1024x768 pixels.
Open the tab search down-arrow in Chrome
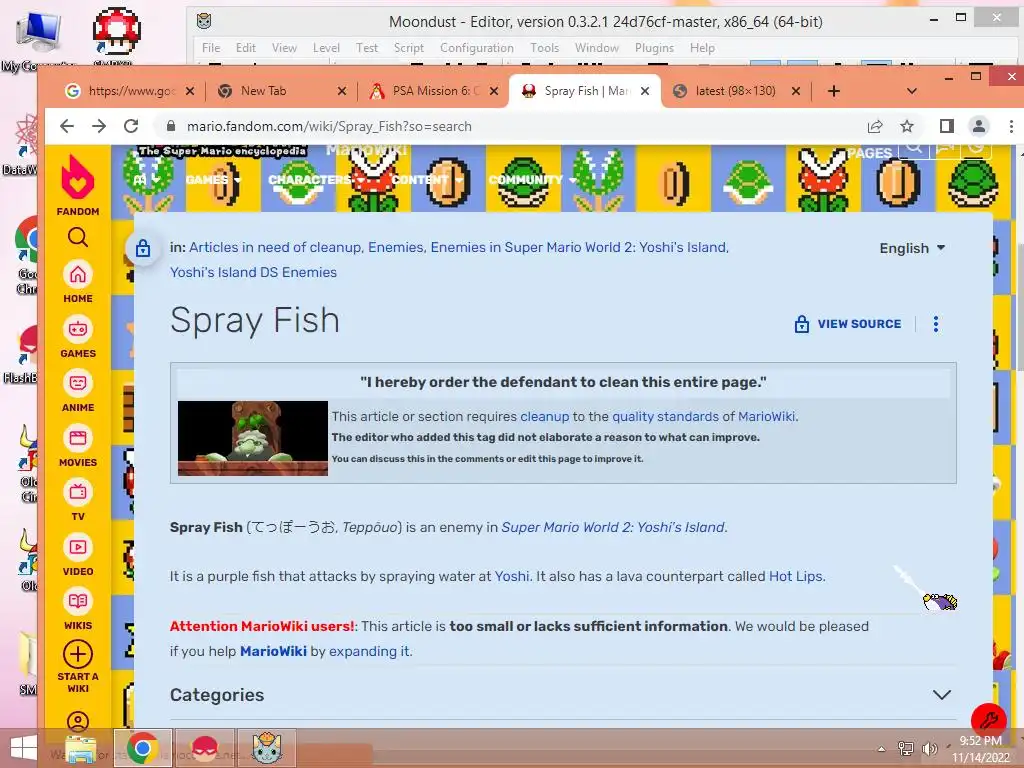click(x=912, y=91)
